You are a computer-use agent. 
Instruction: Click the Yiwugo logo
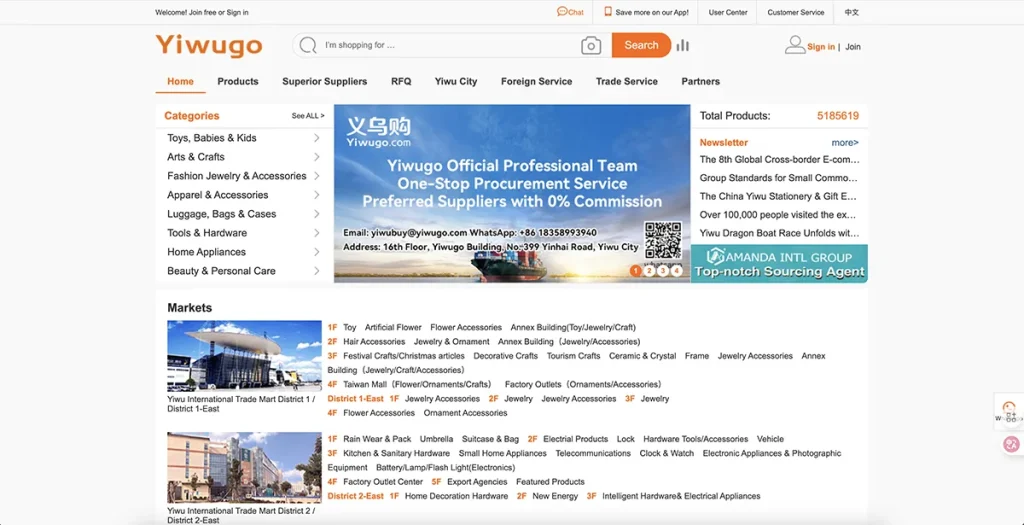point(209,46)
